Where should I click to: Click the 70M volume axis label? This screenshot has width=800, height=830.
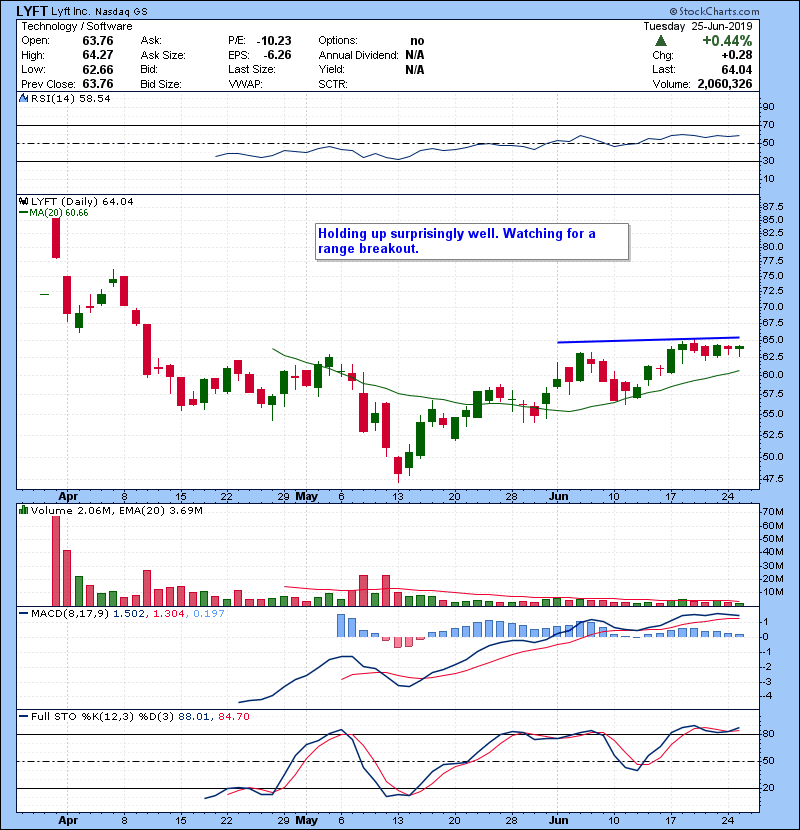[x=772, y=511]
